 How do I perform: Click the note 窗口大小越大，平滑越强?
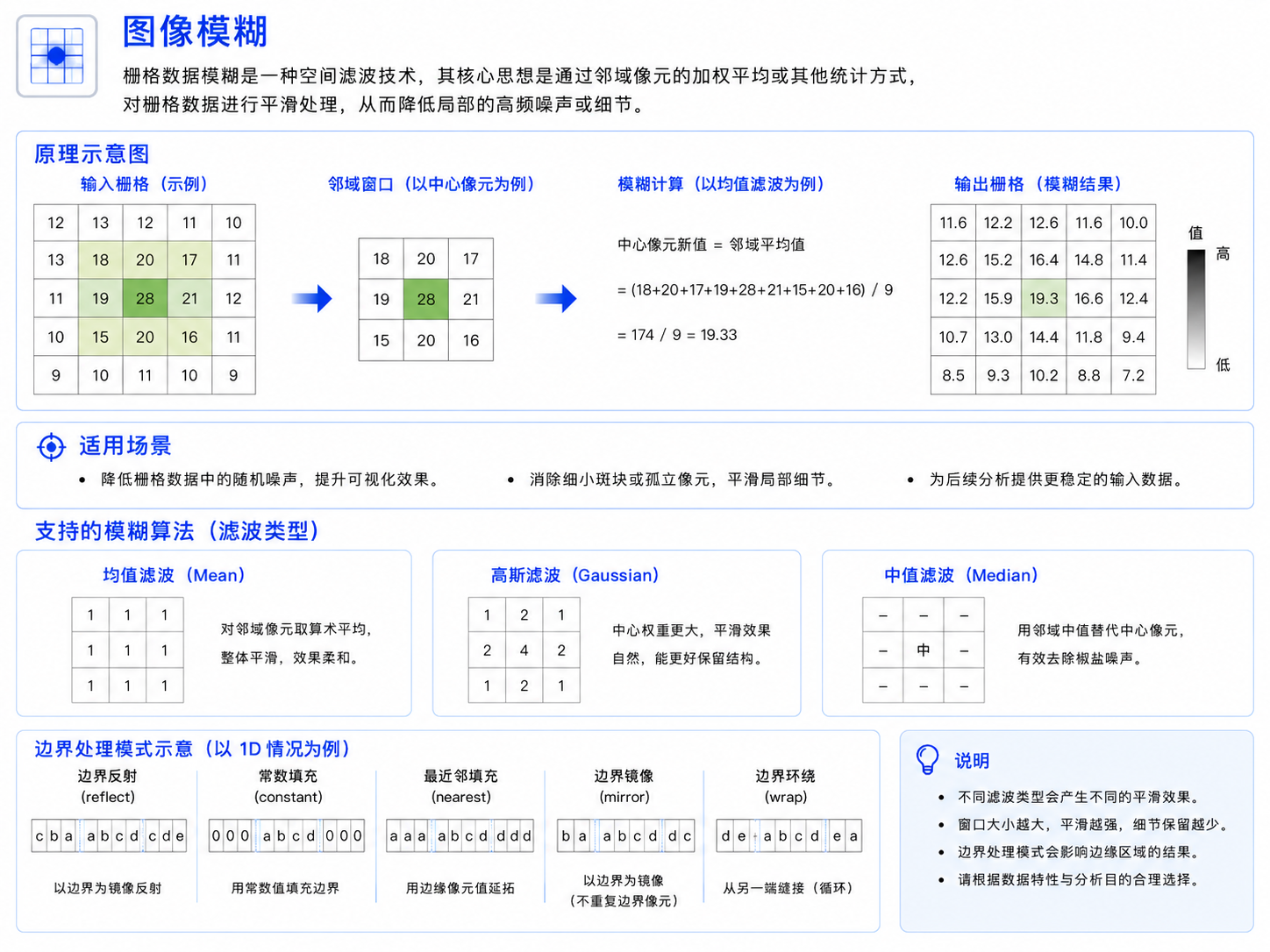click(x=1093, y=825)
